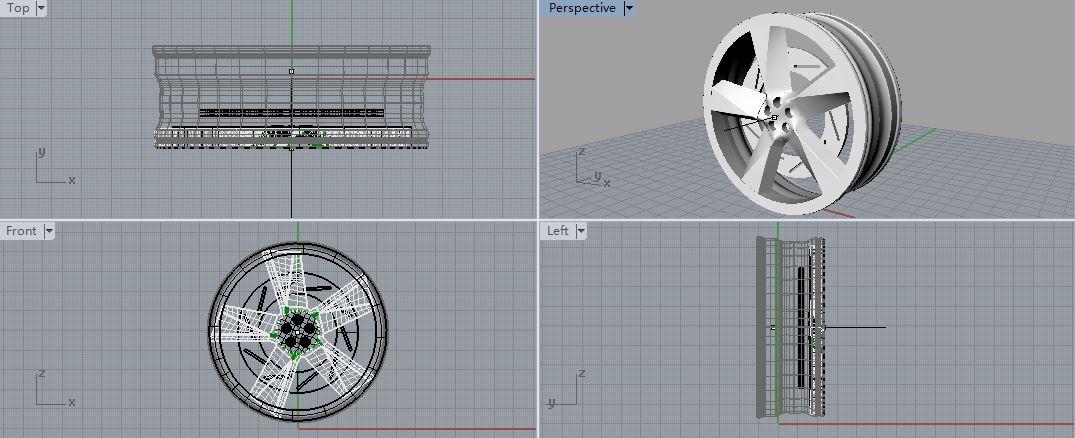This screenshot has height=438, width=1075.
Task: Click the Top viewport title label
Action: (18, 8)
